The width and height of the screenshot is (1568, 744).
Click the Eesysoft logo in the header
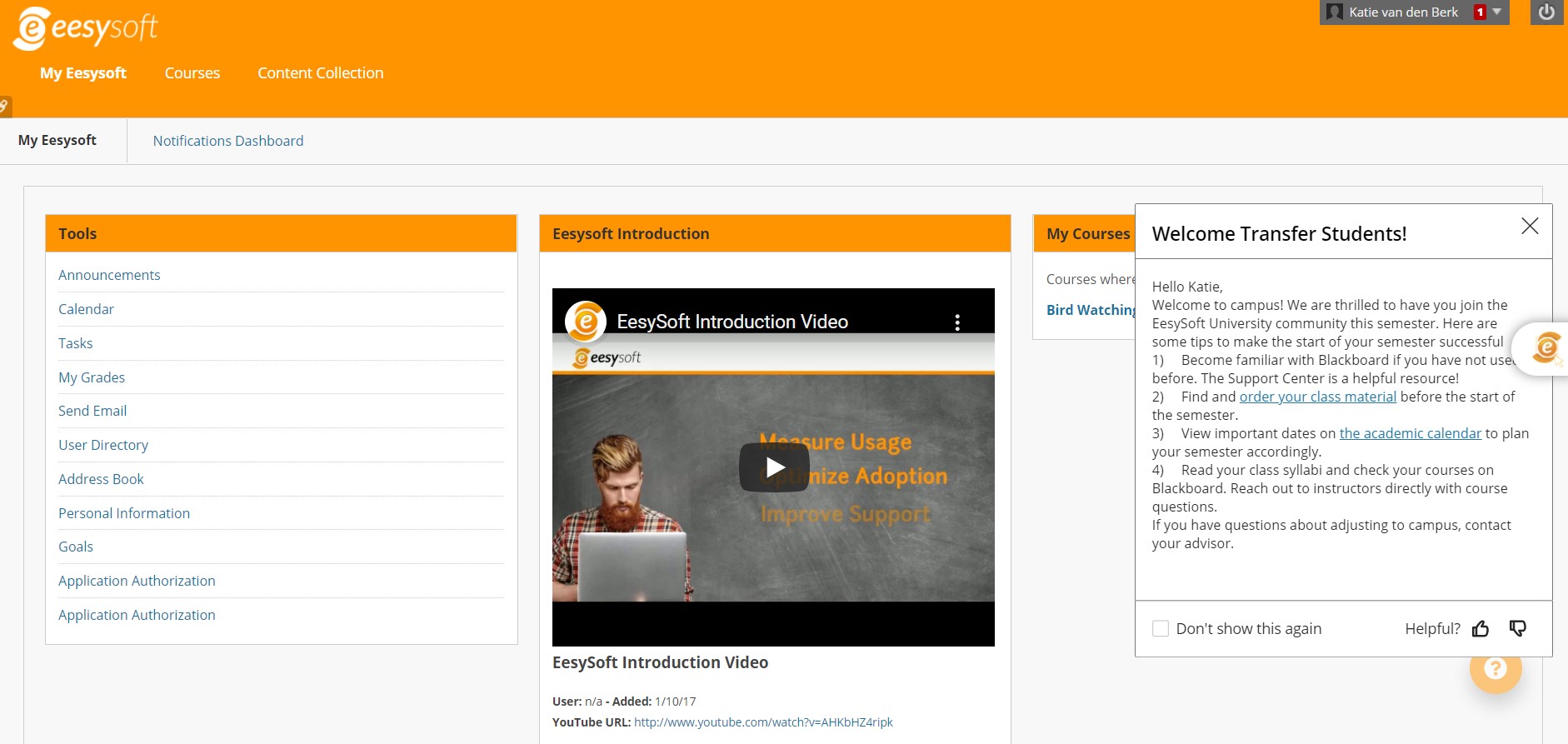(x=87, y=27)
